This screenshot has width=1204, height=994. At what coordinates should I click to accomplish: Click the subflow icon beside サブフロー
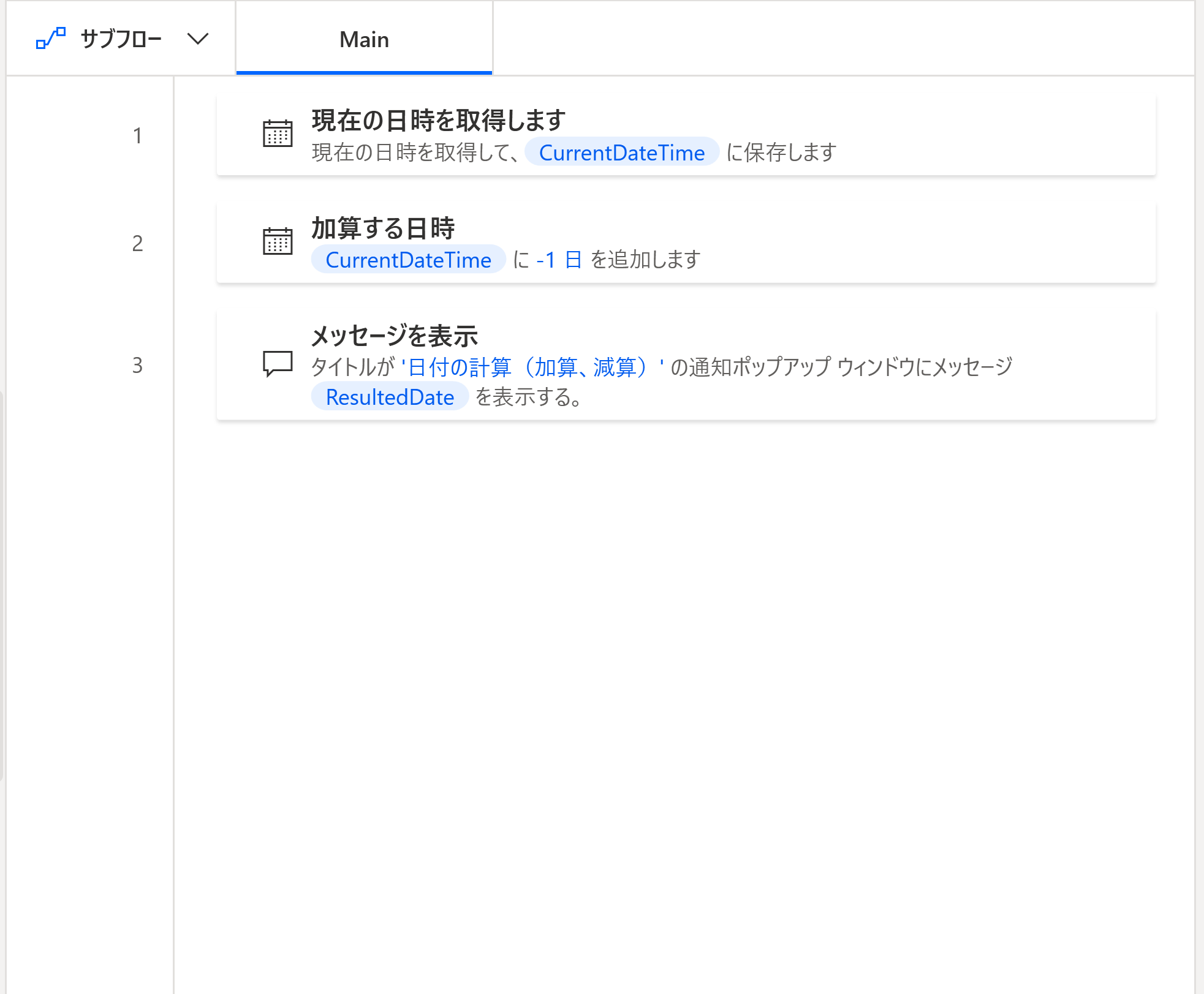(x=51, y=39)
